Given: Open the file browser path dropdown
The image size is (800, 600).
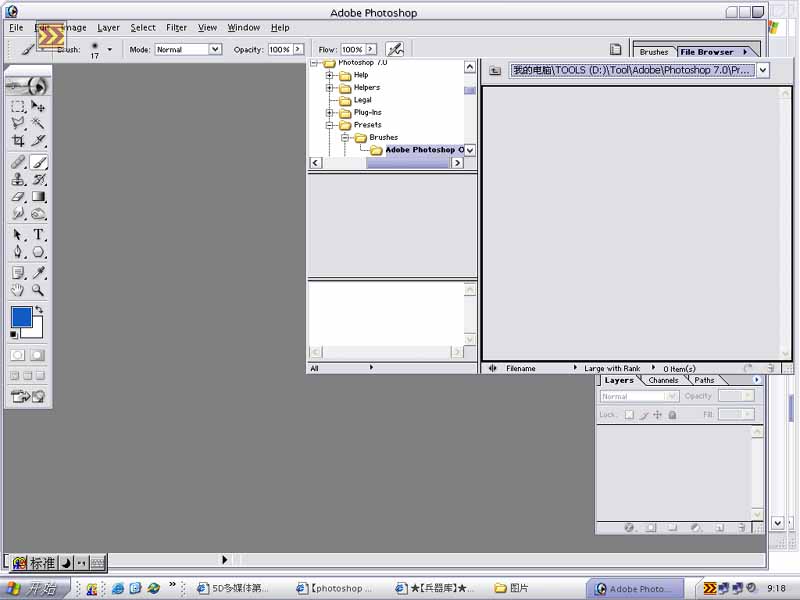Looking at the screenshot, I should point(763,70).
